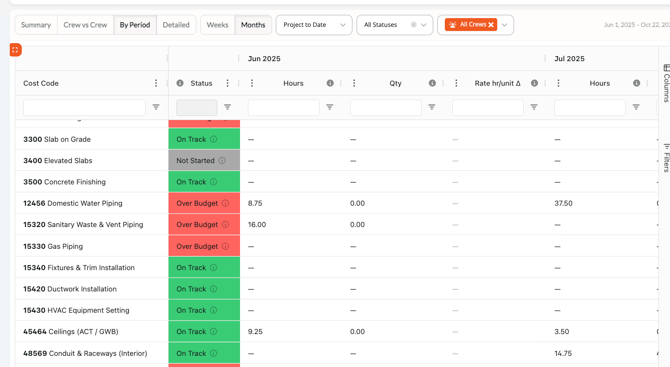Image resolution: width=670 pixels, height=367 pixels.
Task: Click info icon left of Status header
Action: 180,83
